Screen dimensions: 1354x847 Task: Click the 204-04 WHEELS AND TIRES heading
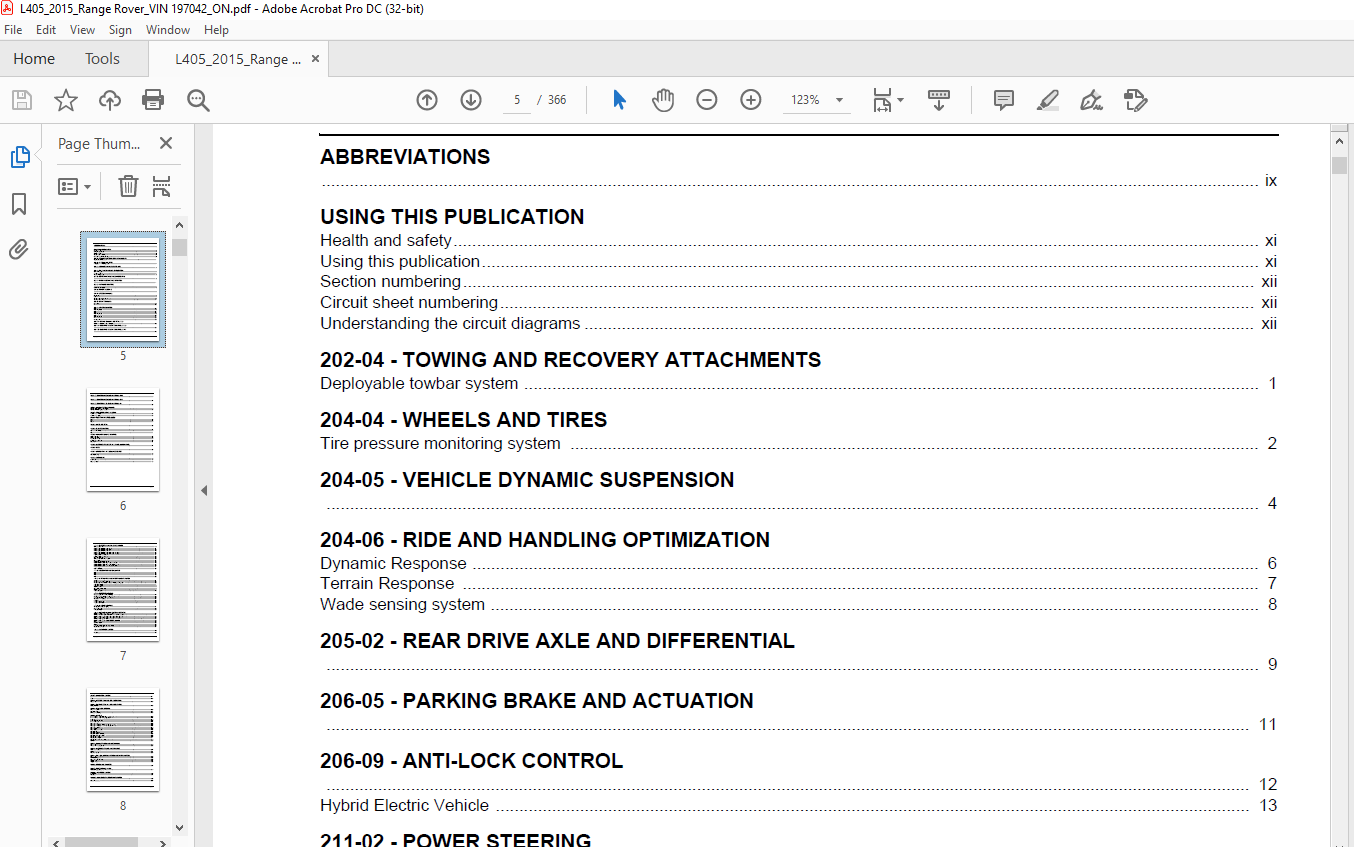coord(463,420)
